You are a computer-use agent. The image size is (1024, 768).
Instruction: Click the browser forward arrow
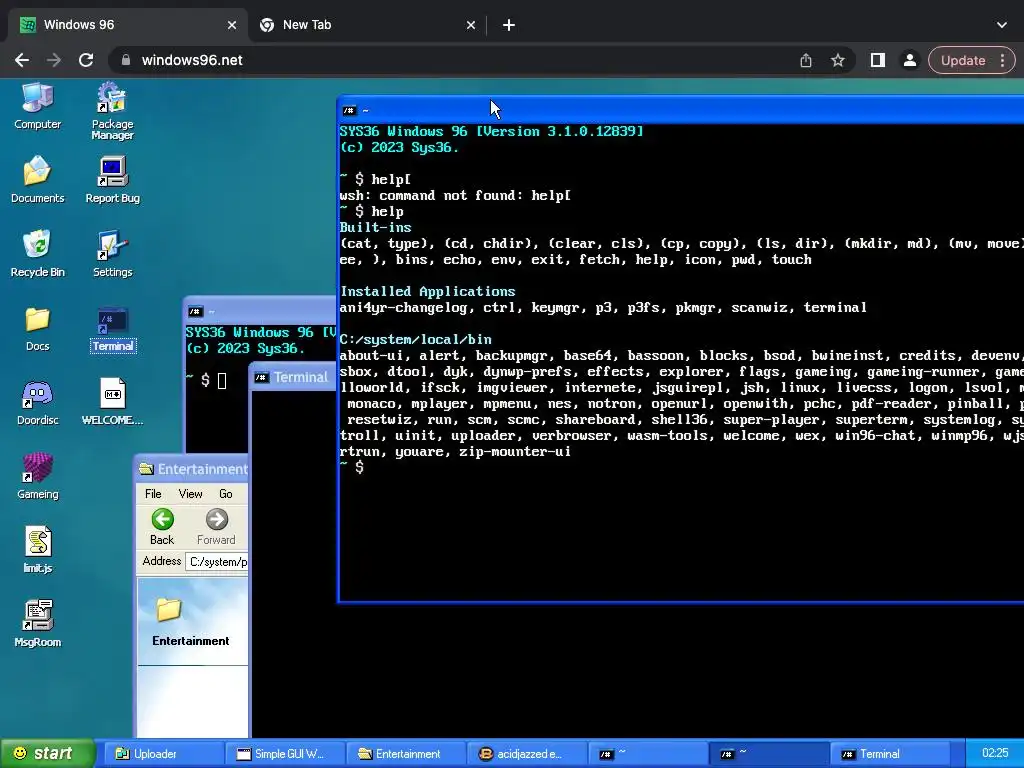pyautogui.click(x=54, y=60)
